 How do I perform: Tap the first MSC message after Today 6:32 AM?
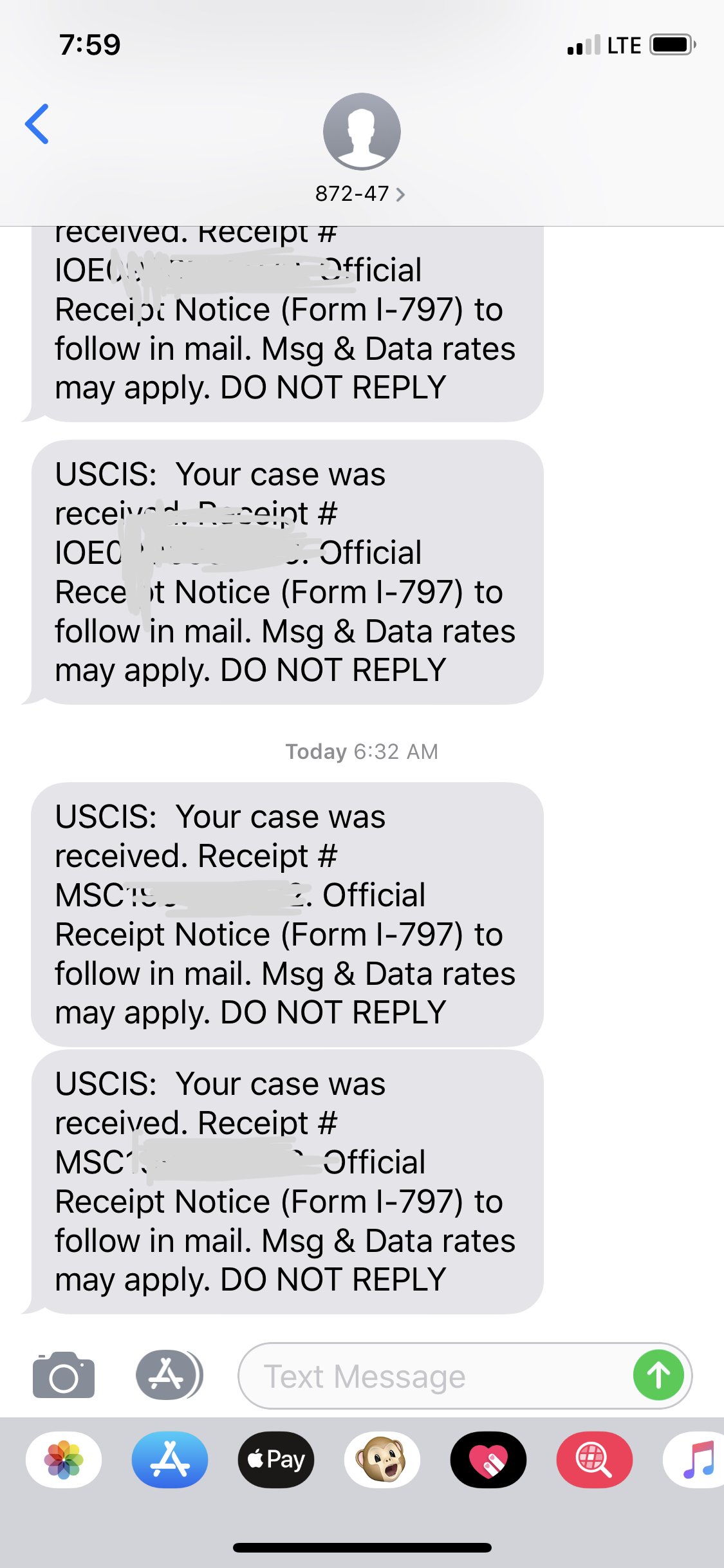coord(287,914)
